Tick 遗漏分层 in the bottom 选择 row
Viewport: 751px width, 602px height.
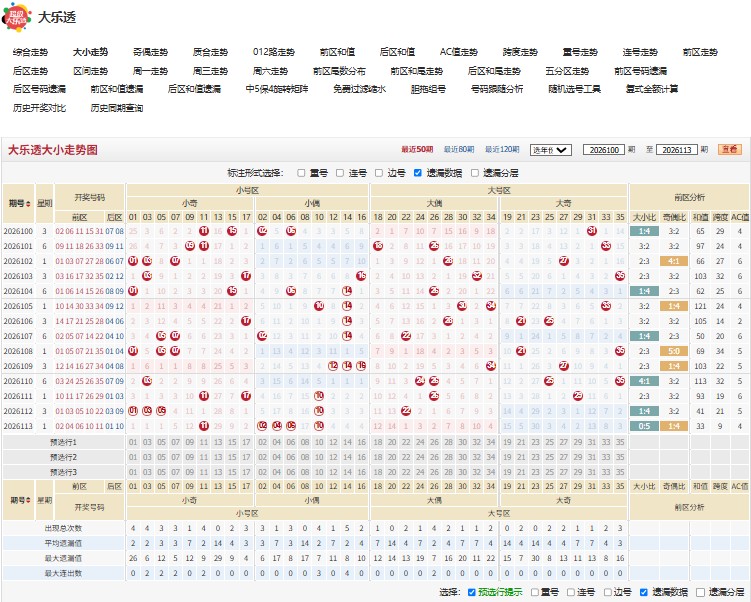pyautogui.click(x=700, y=592)
